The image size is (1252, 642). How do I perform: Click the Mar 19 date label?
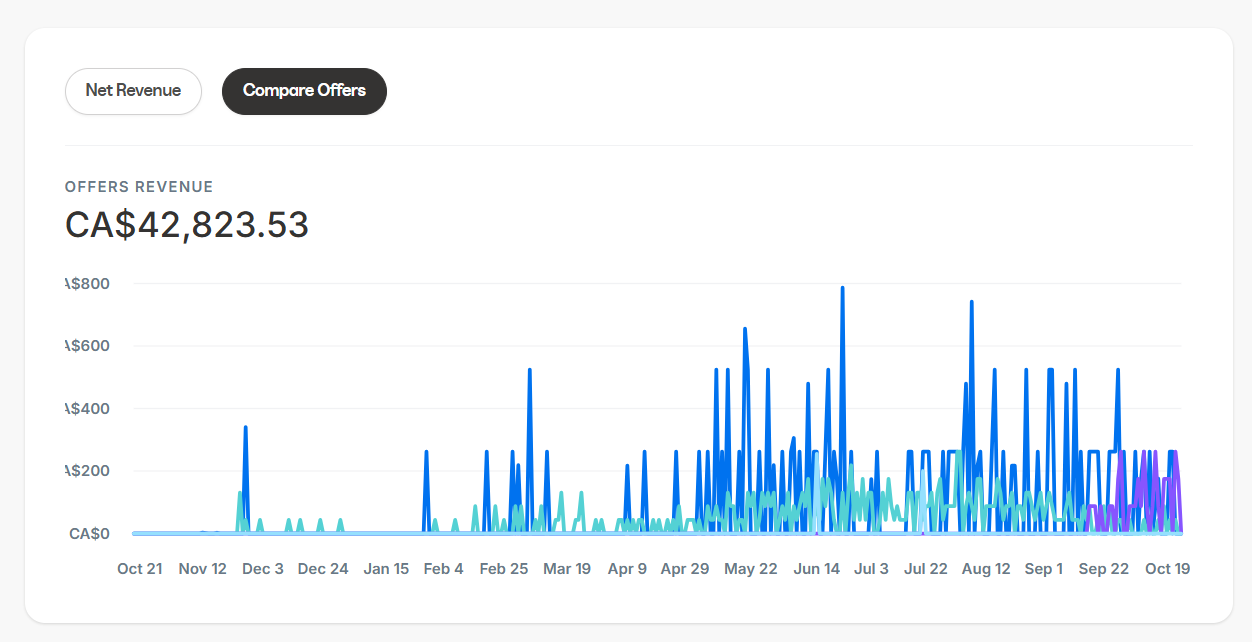(566, 569)
